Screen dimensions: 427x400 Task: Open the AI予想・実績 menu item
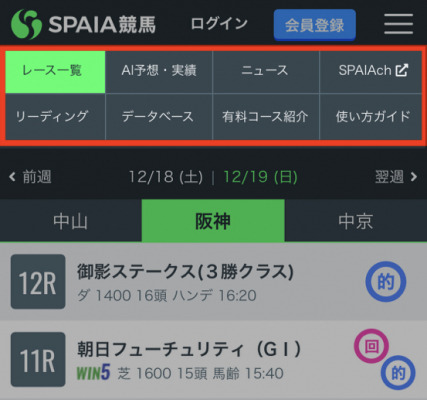coord(159,70)
